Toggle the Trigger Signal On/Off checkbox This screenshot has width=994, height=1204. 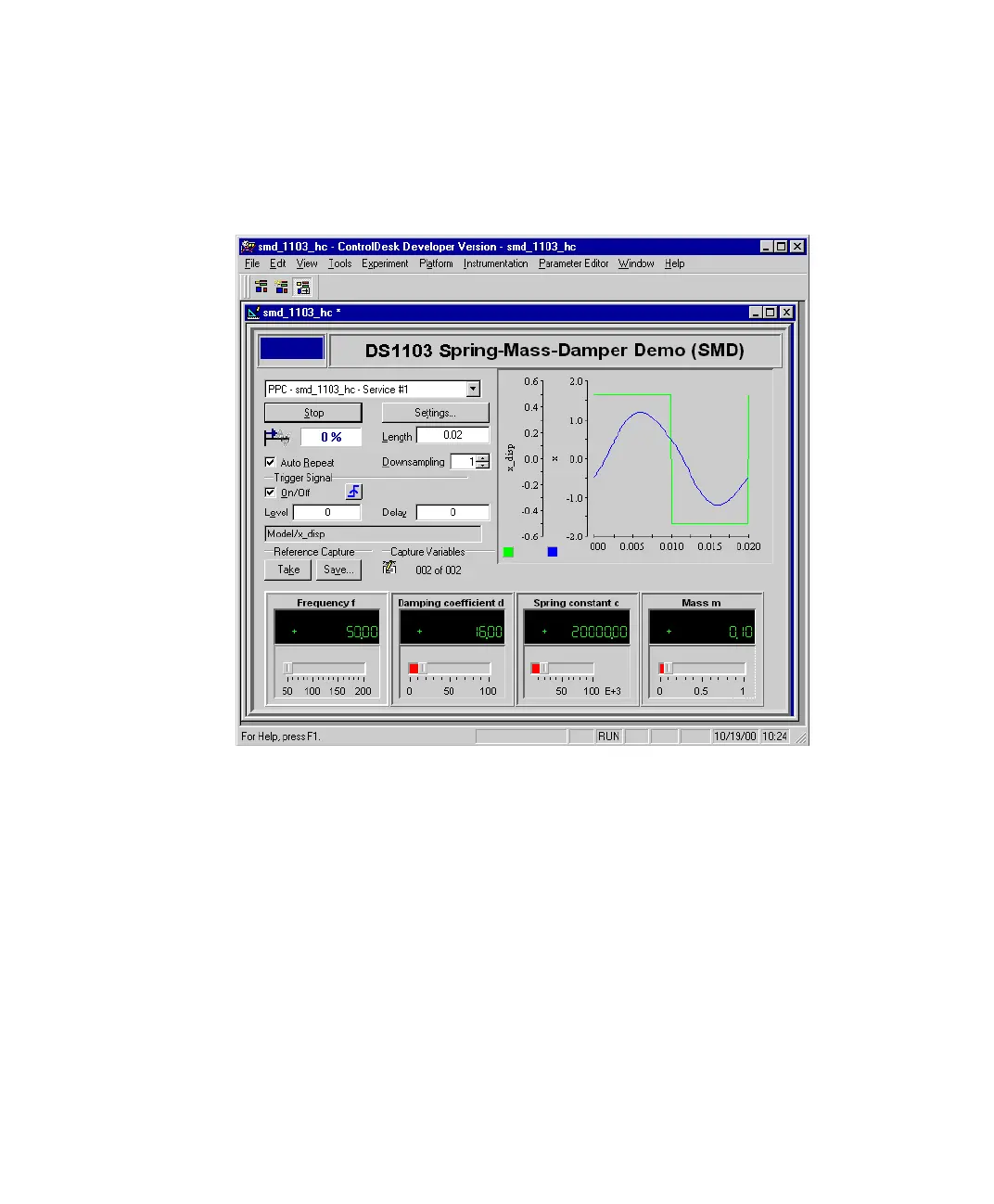270,493
